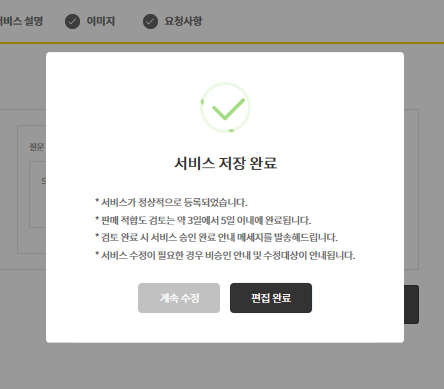
Task: Click the 계속 수정 button
Action: [179, 298]
